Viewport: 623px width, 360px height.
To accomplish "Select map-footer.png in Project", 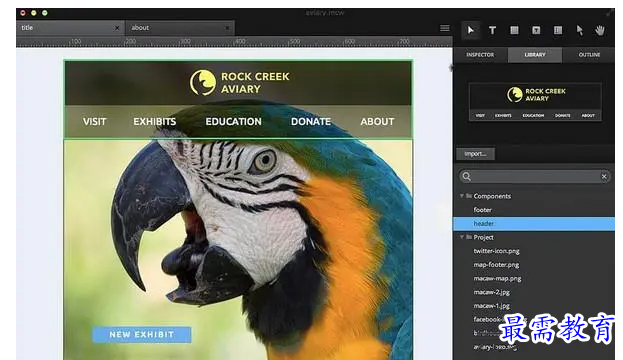I will tap(496, 265).
